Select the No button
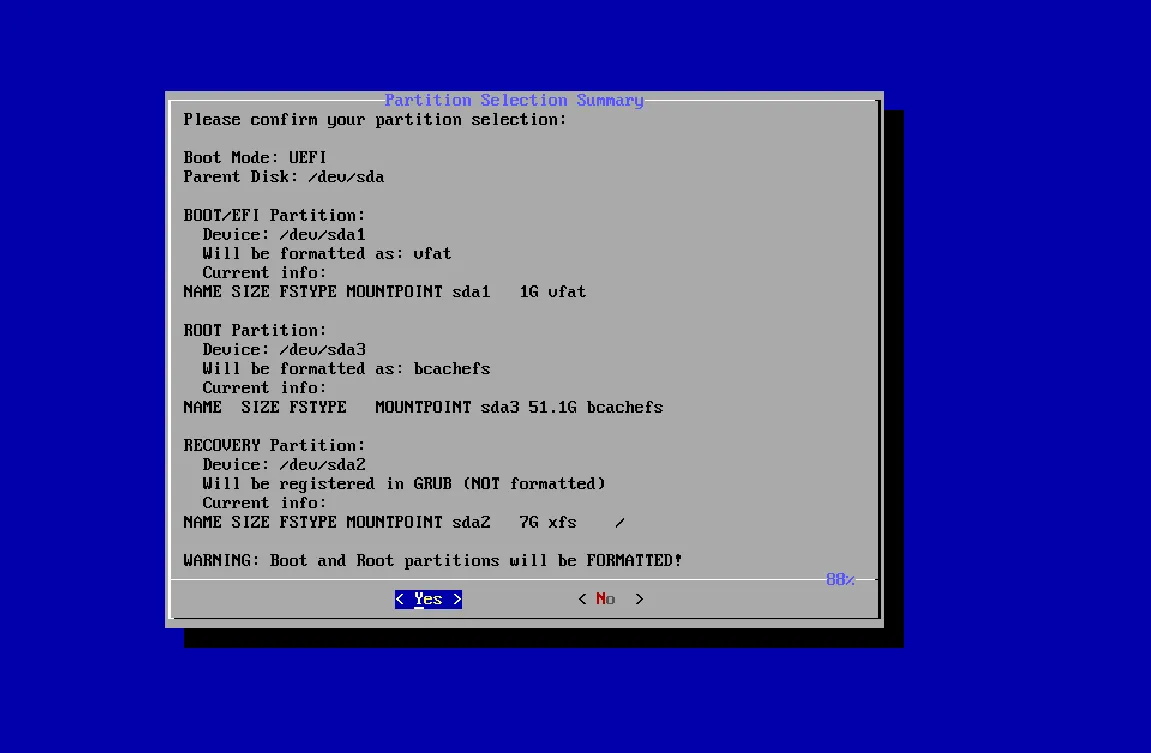The width and height of the screenshot is (1151, 753). pos(610,599)
